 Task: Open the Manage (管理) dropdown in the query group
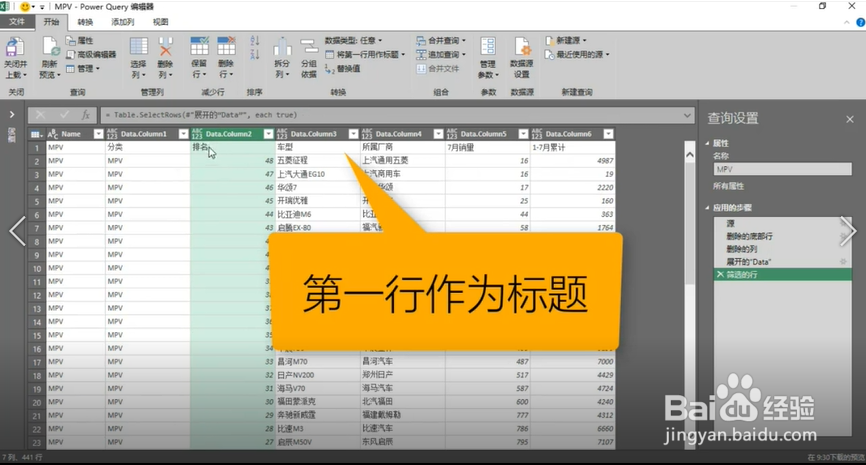tap(83, 68)
